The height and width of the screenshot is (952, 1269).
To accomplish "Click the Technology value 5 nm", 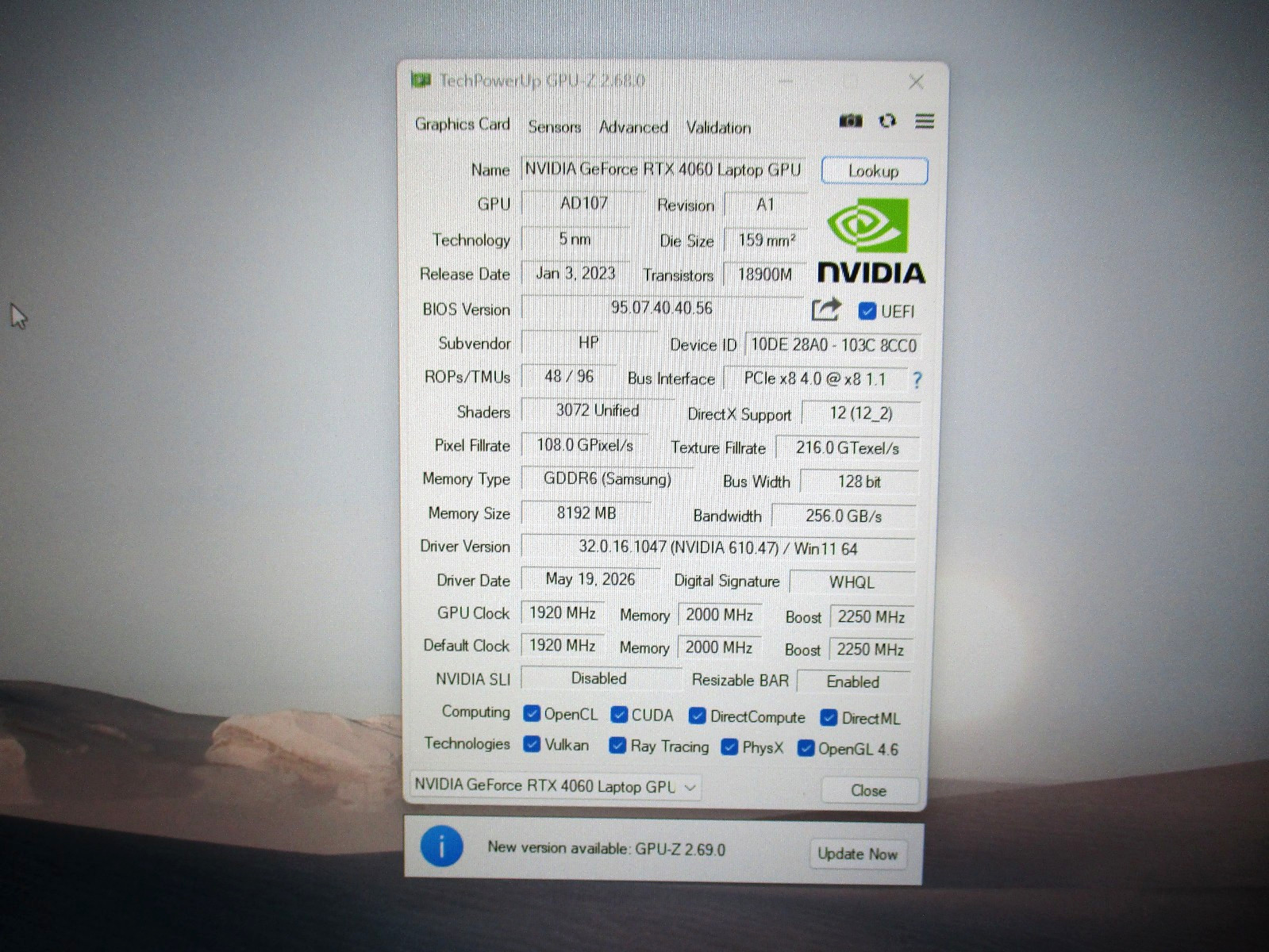I will (x=575, y=239).
